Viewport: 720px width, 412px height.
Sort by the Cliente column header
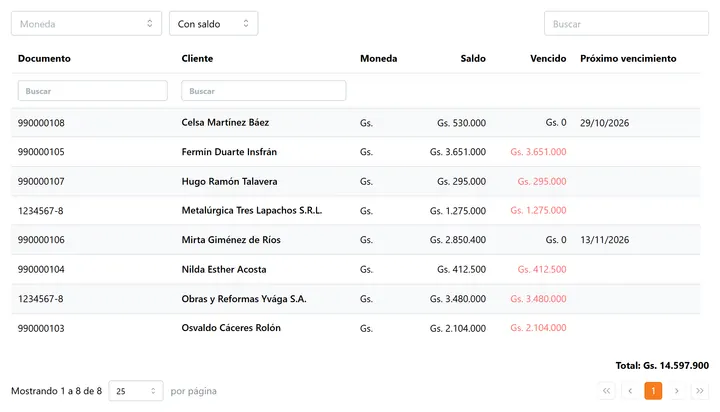tap(197, 58)
